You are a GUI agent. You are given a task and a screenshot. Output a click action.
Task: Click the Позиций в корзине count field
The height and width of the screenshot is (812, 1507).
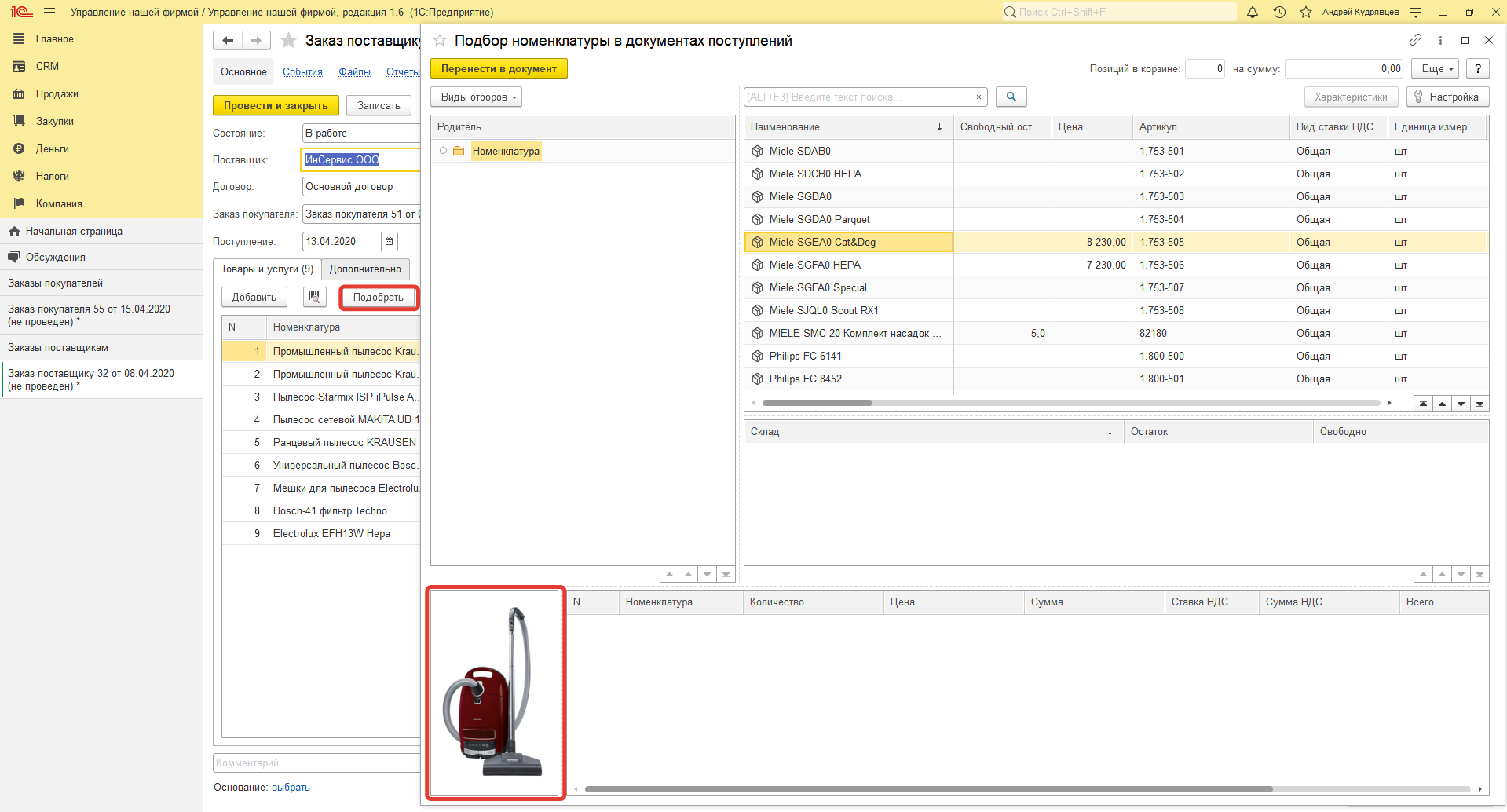click(1205, 68)
